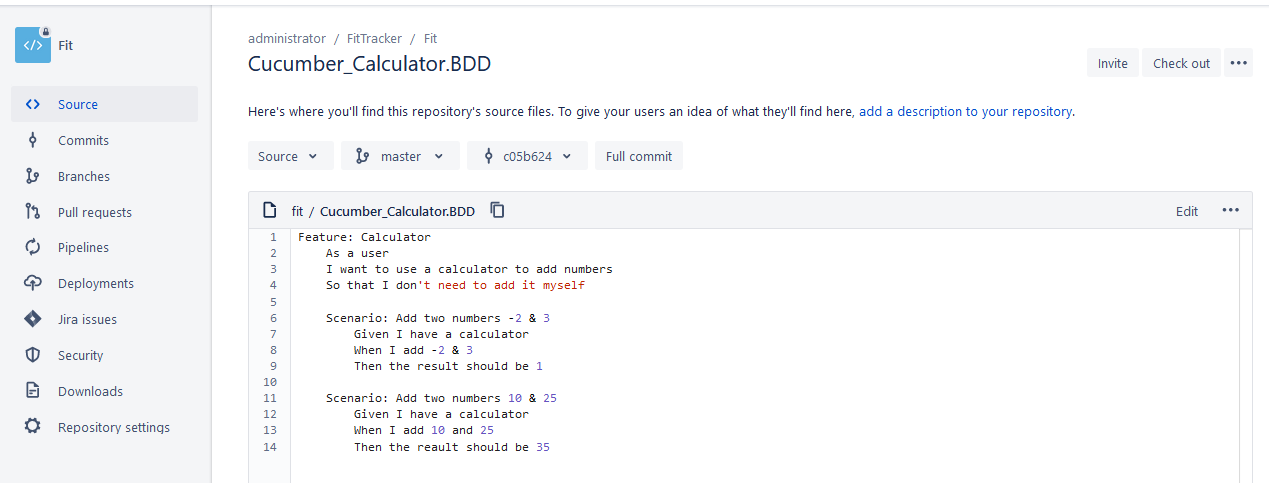1269x483 pixels.
Task: Open Security in sidebar
Action: (105, 355)
